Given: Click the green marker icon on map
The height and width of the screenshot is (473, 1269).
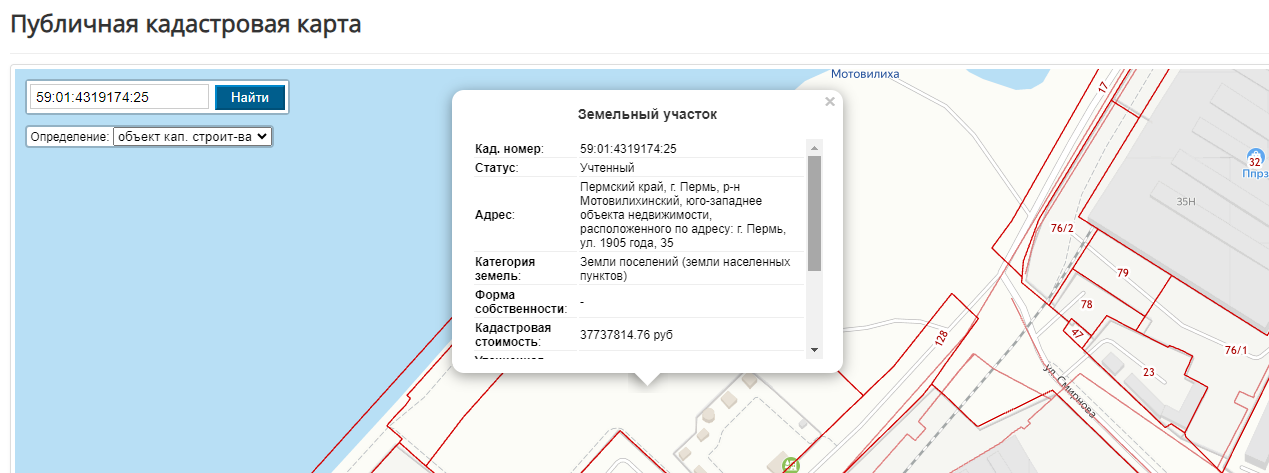Looking at the screenshot, I should [x=790, y=465].
